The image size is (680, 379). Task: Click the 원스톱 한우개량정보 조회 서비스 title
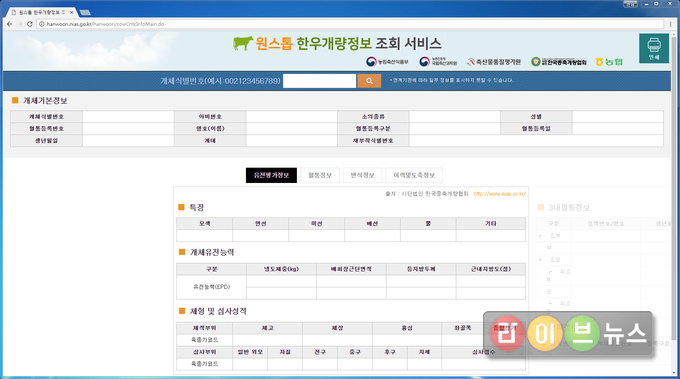tap(348, 43)
